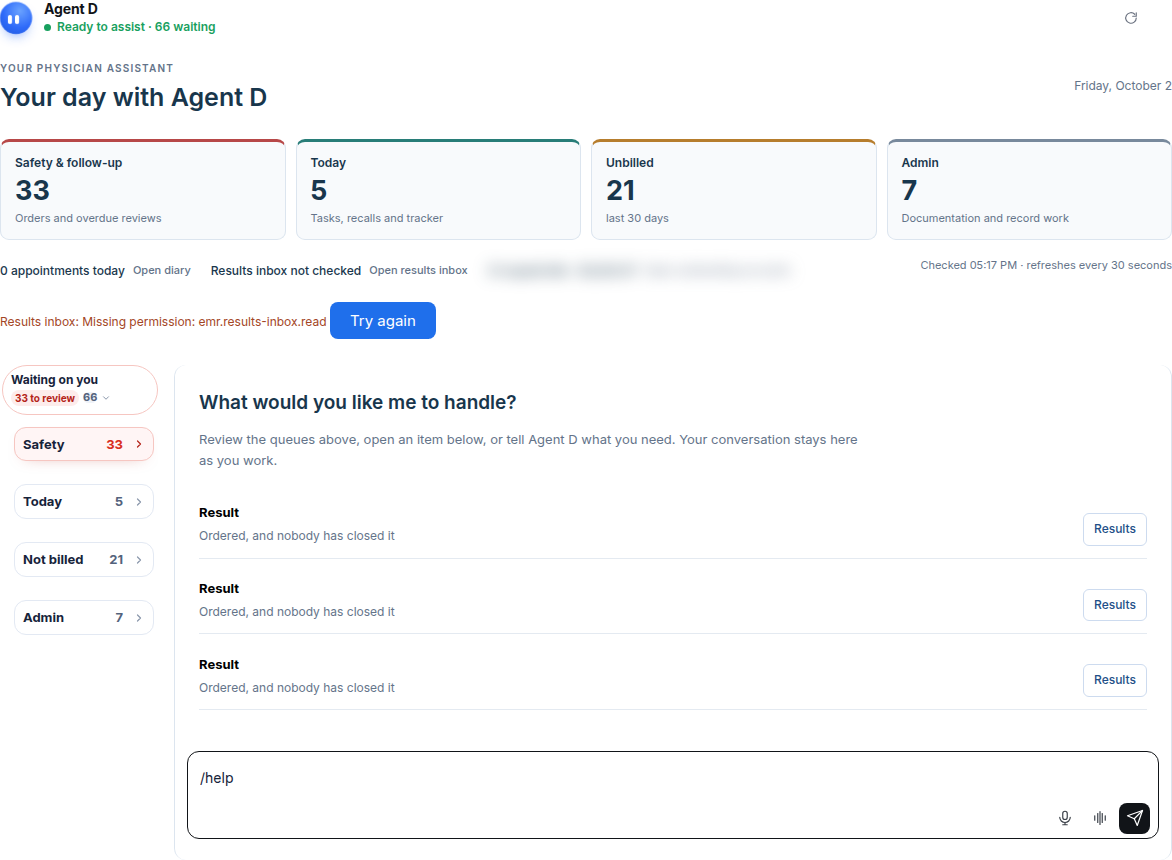Click the Agent D pause avatar icon
The height and width of the screenshot is (860, 1172).
tap(15, 18)
